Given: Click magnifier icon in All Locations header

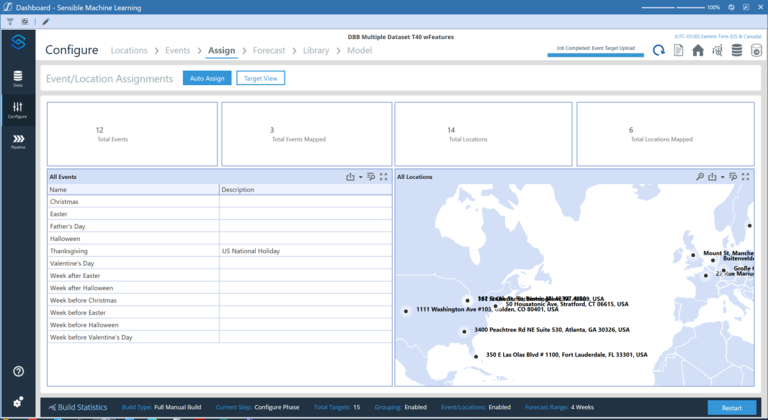Looking at the screenshot, I should pyautogui.click(x=700, y=177).
